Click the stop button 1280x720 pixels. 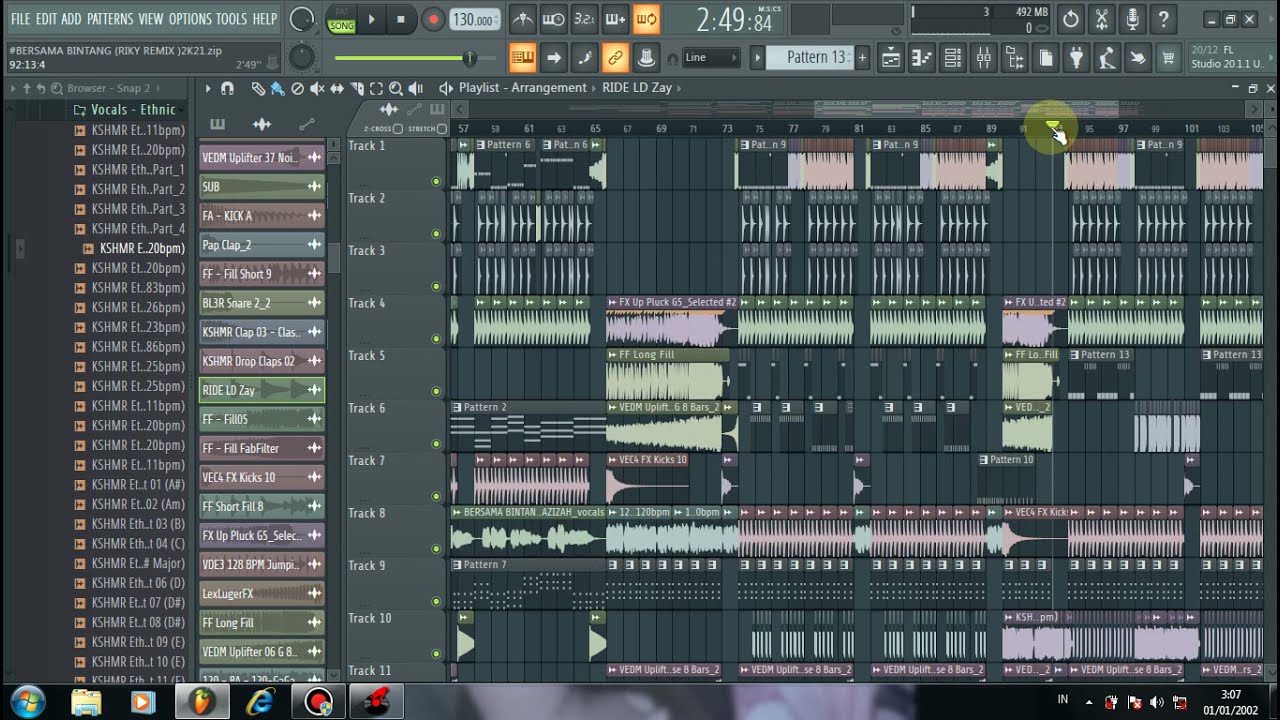pos(402,19)
